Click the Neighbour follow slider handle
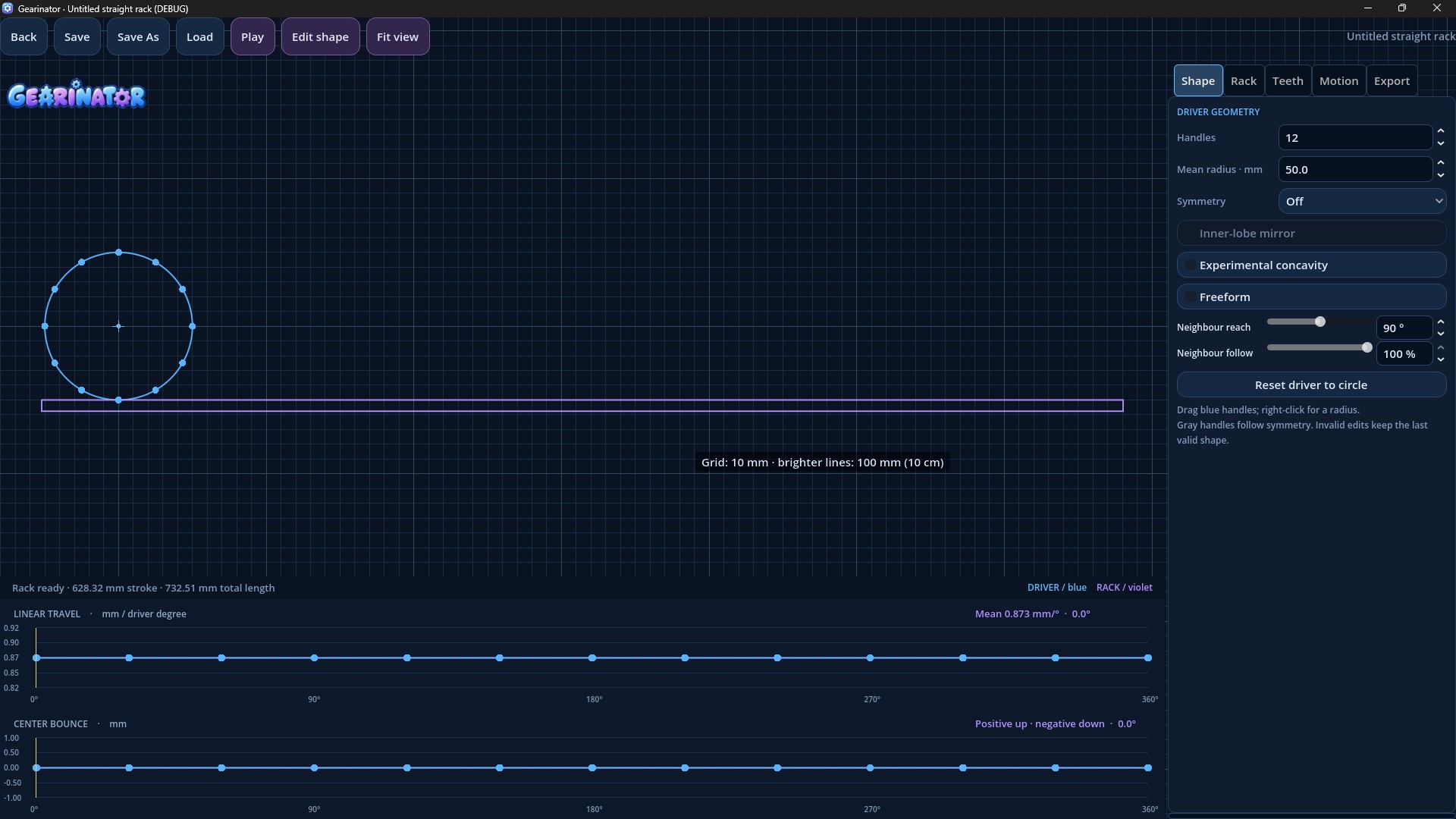Image resolution: width=1456 pixels, height=819 pixels. coord(1367,347)
